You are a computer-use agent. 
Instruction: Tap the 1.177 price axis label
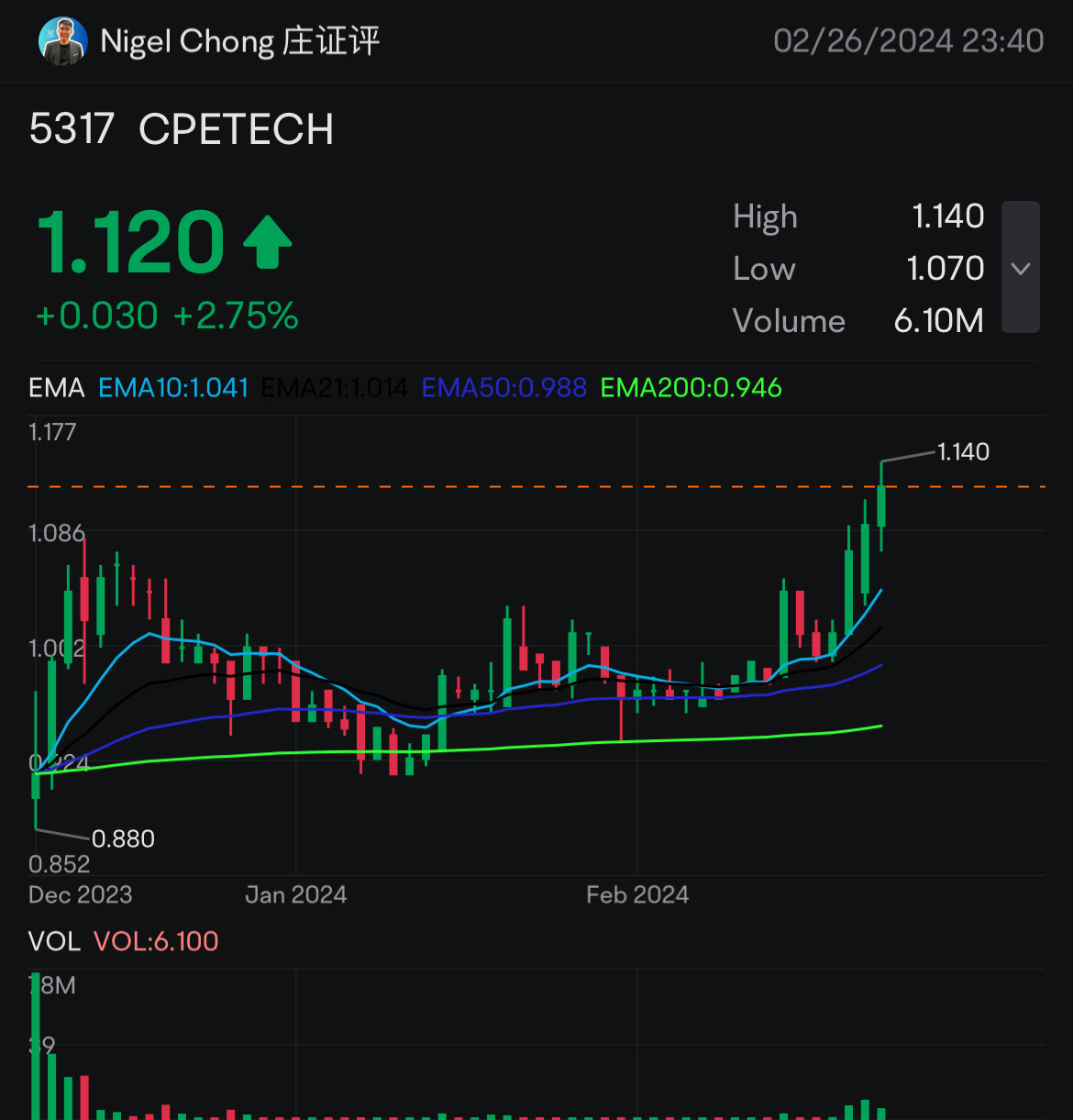(x=52, y=432)
